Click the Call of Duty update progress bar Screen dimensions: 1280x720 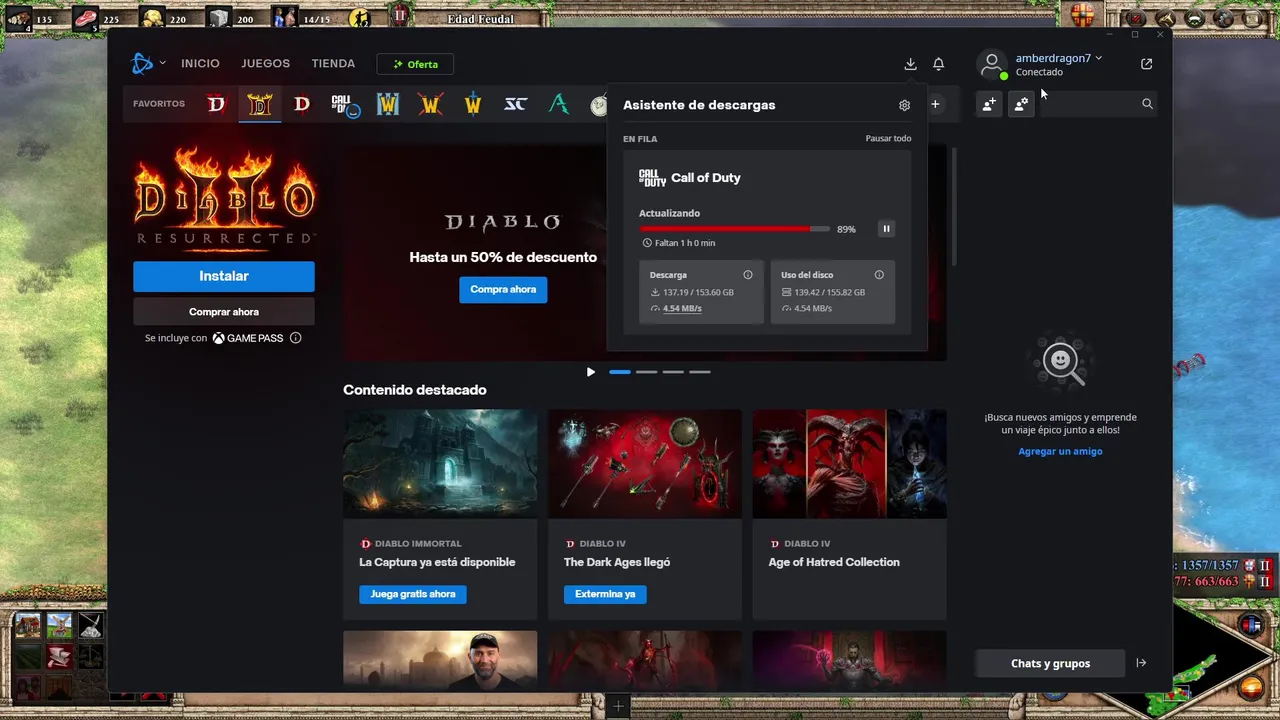pyautogui.click(x=734, y=229)
